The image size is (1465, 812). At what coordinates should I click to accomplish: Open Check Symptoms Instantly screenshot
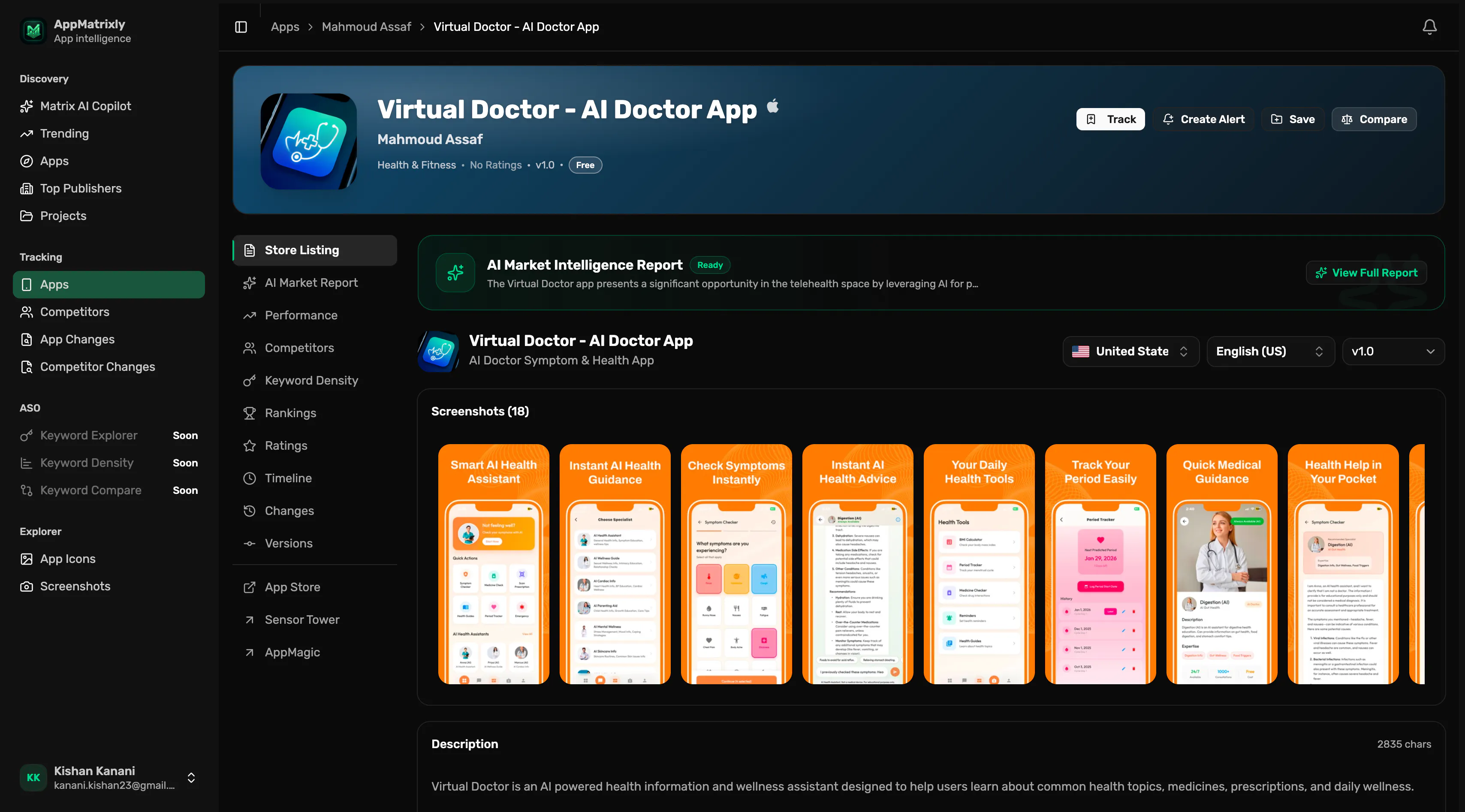736,564
